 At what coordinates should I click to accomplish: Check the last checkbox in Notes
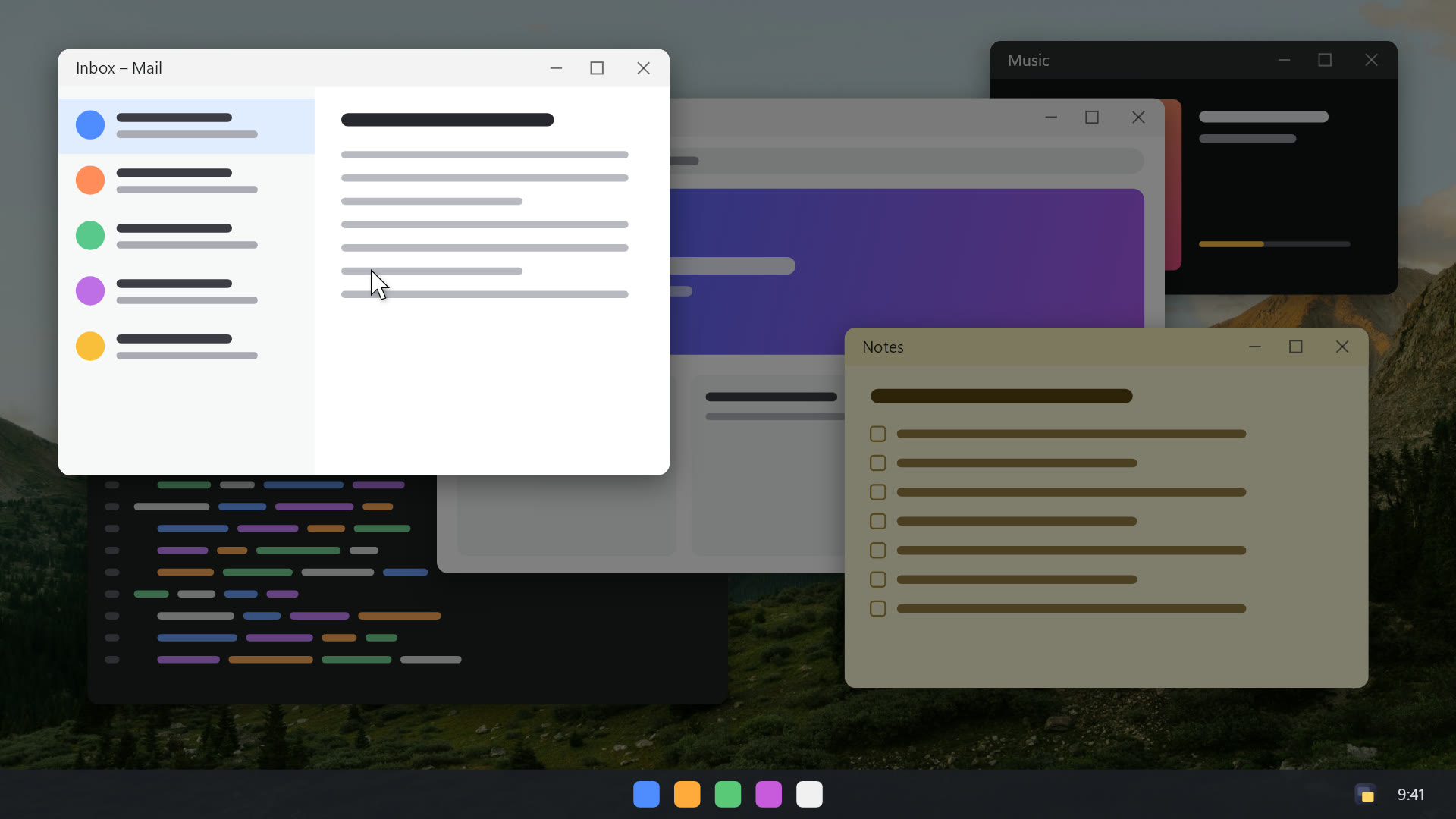coord(878,609)
